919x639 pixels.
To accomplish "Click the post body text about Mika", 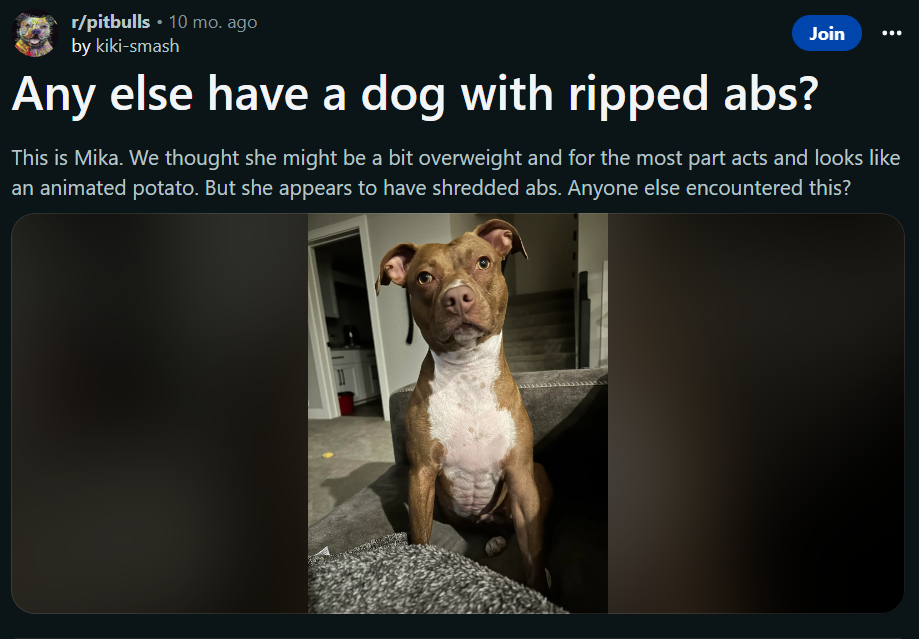I will point(455,173).
